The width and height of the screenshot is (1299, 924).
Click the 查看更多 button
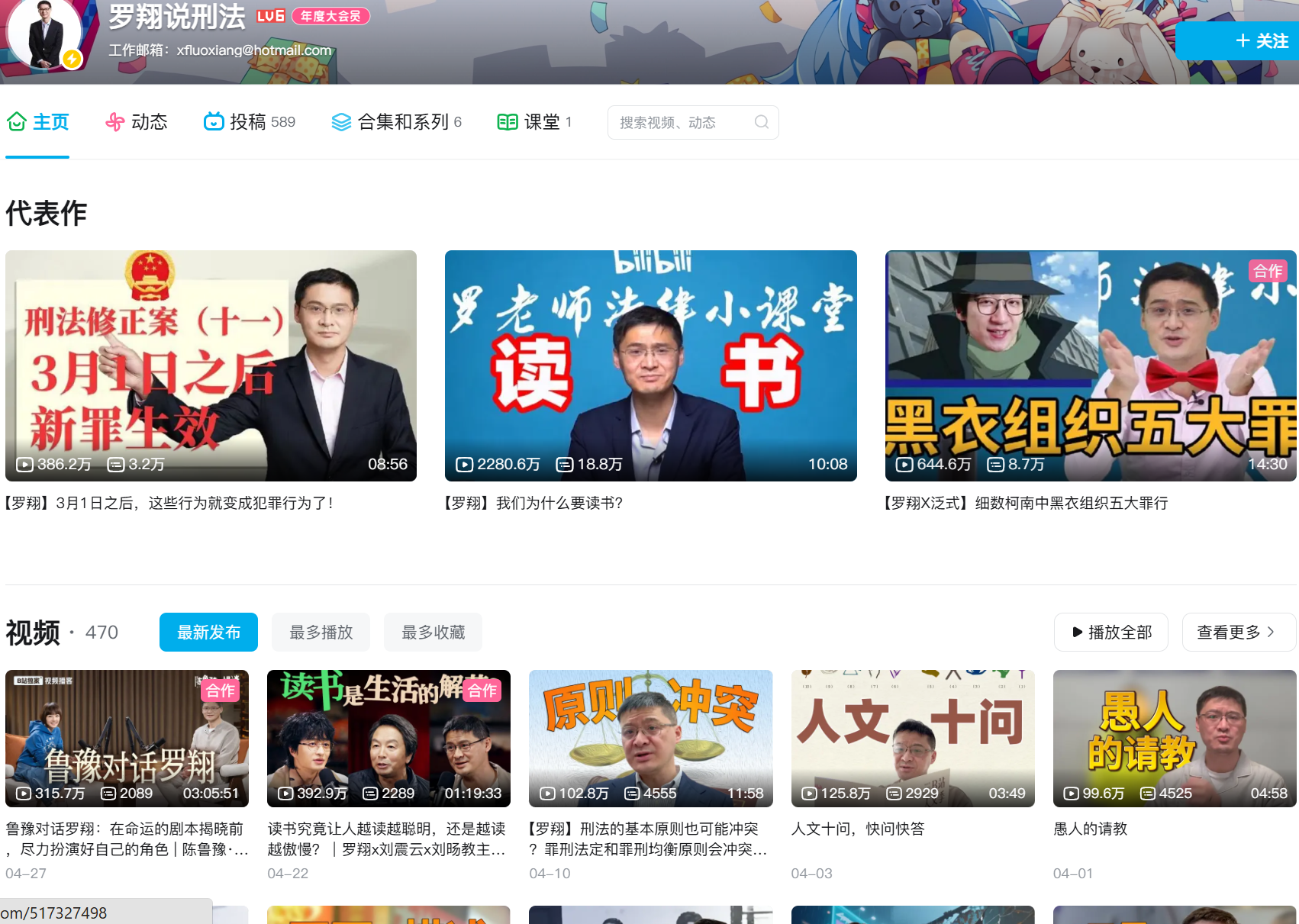pyautogui.click(x=1239, y=632)
